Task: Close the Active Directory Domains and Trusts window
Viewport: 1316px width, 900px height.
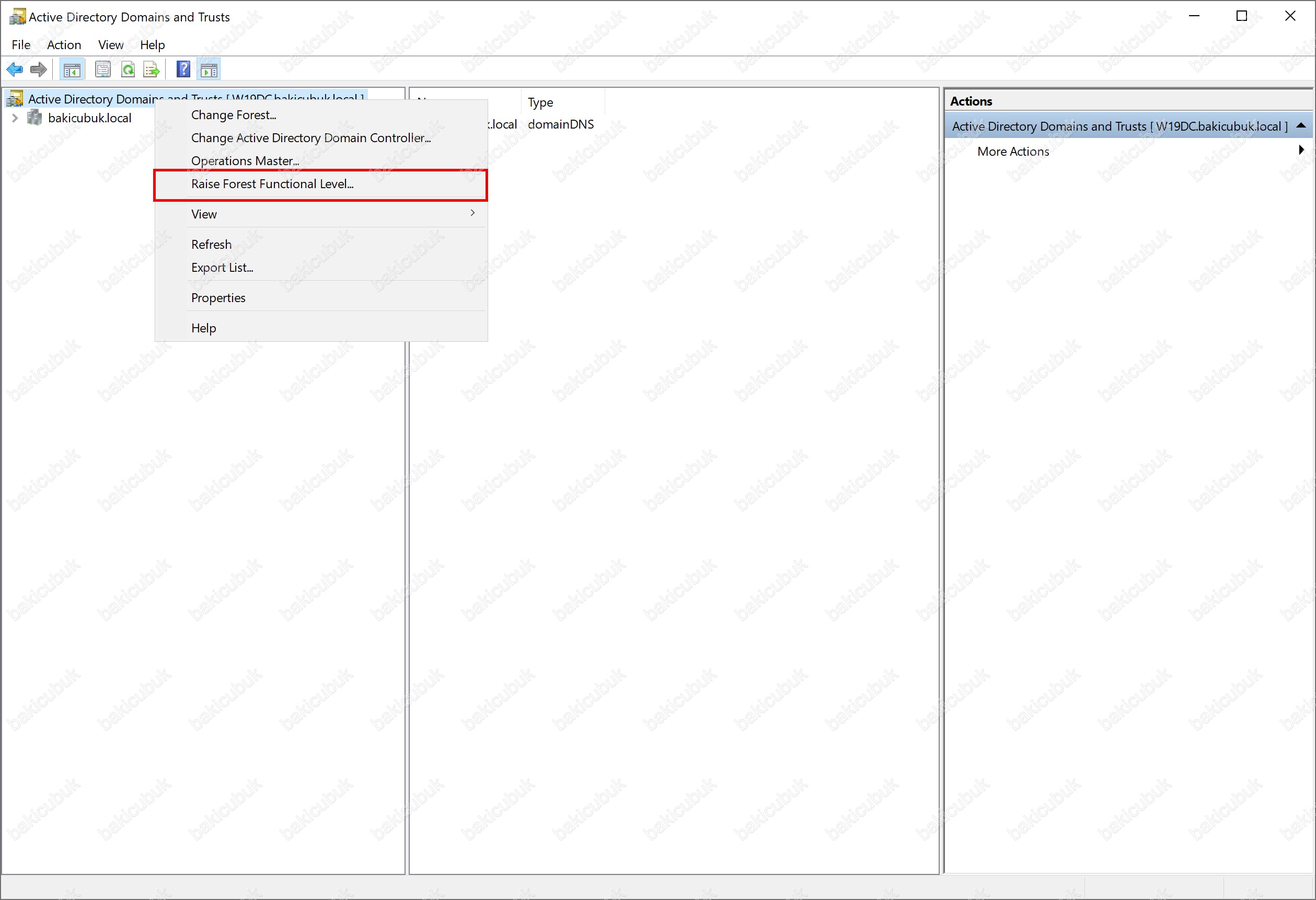Action: (1290, 16)
